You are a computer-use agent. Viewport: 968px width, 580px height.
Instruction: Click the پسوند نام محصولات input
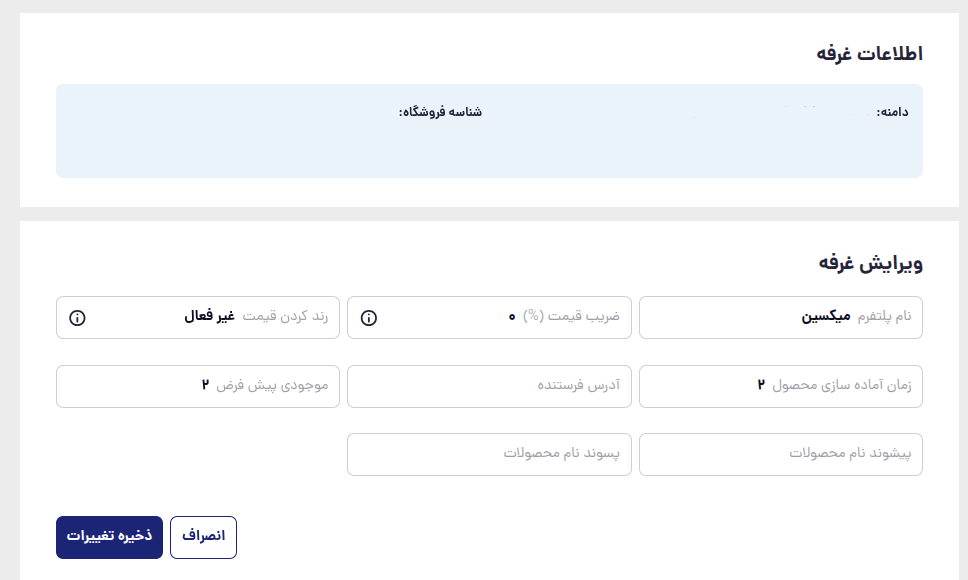(x=489, y=454)
